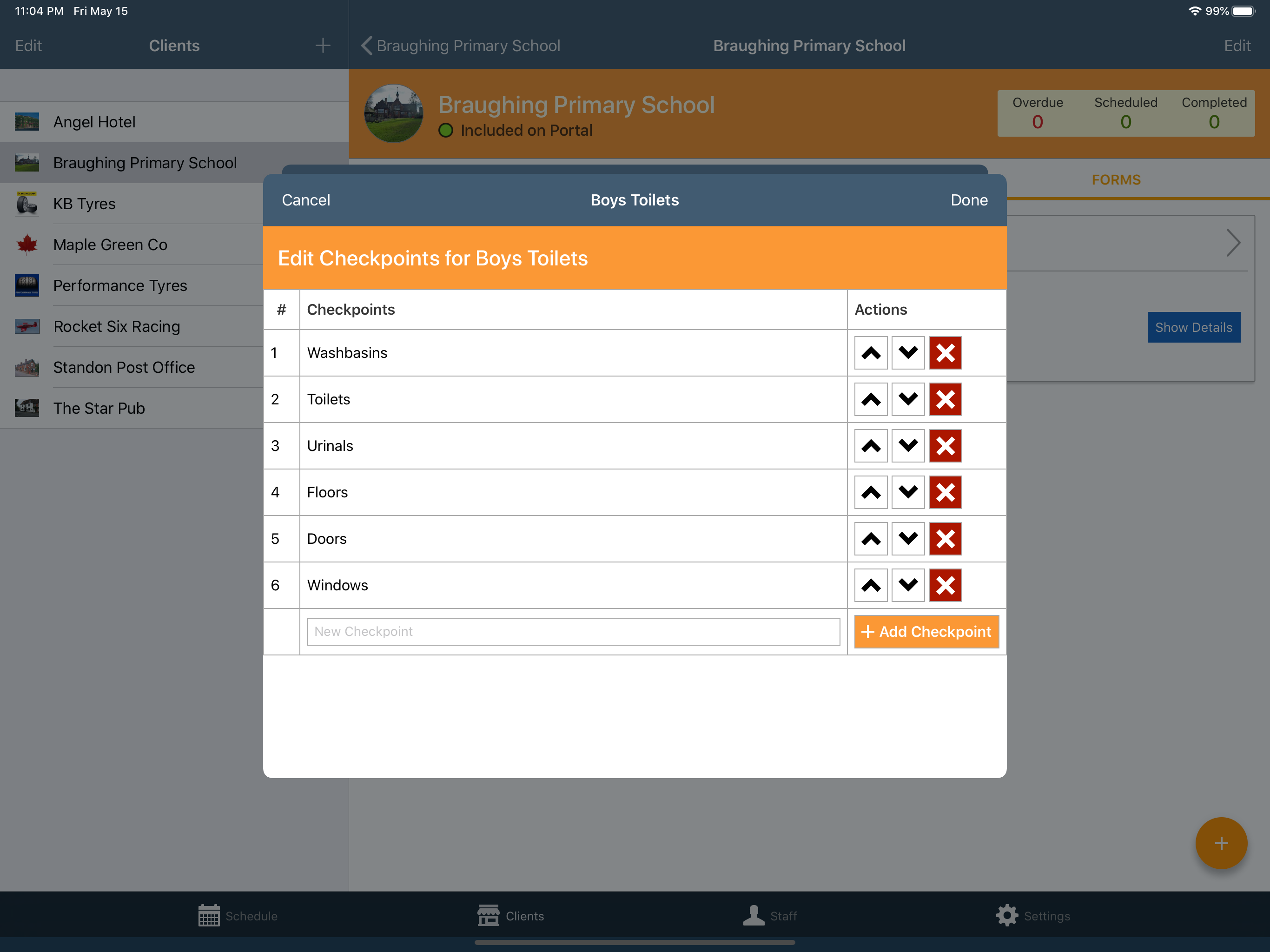Select Rocket Six Racing client
Image resolution: width=1270 pixels, height=952 pixels.
132,326
